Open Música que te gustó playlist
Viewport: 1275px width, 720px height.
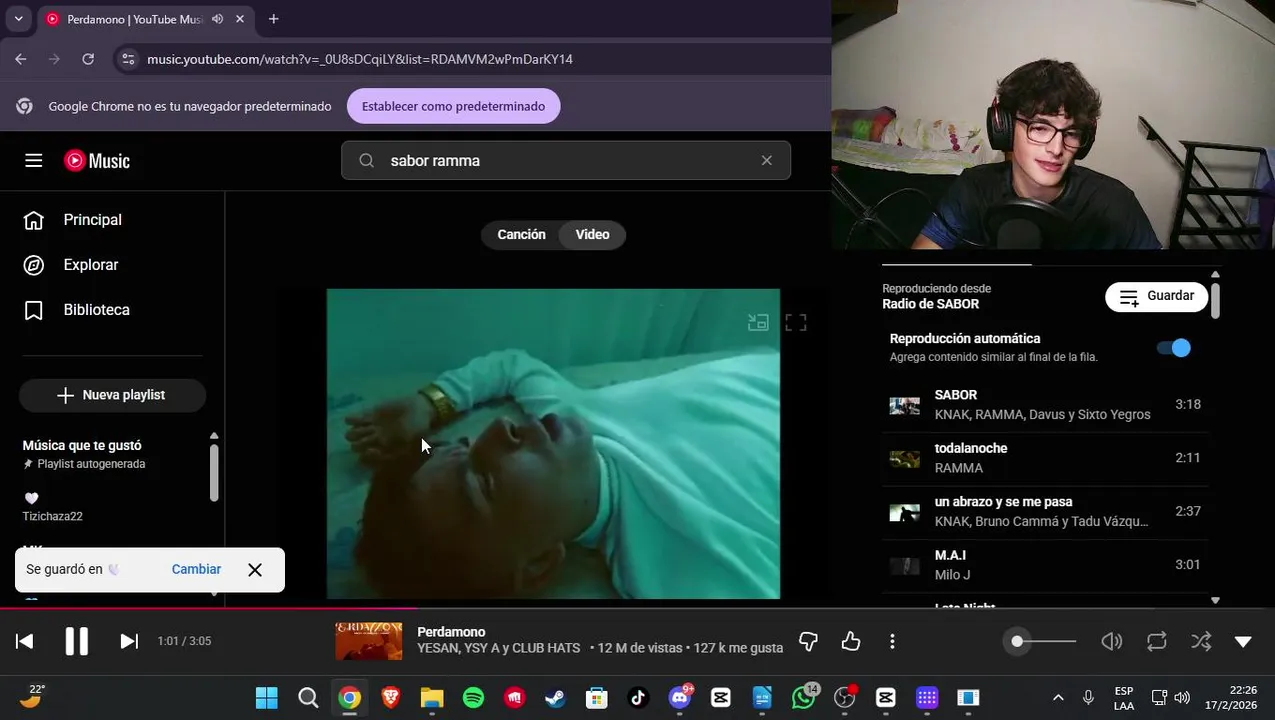[x=82, y=445]
